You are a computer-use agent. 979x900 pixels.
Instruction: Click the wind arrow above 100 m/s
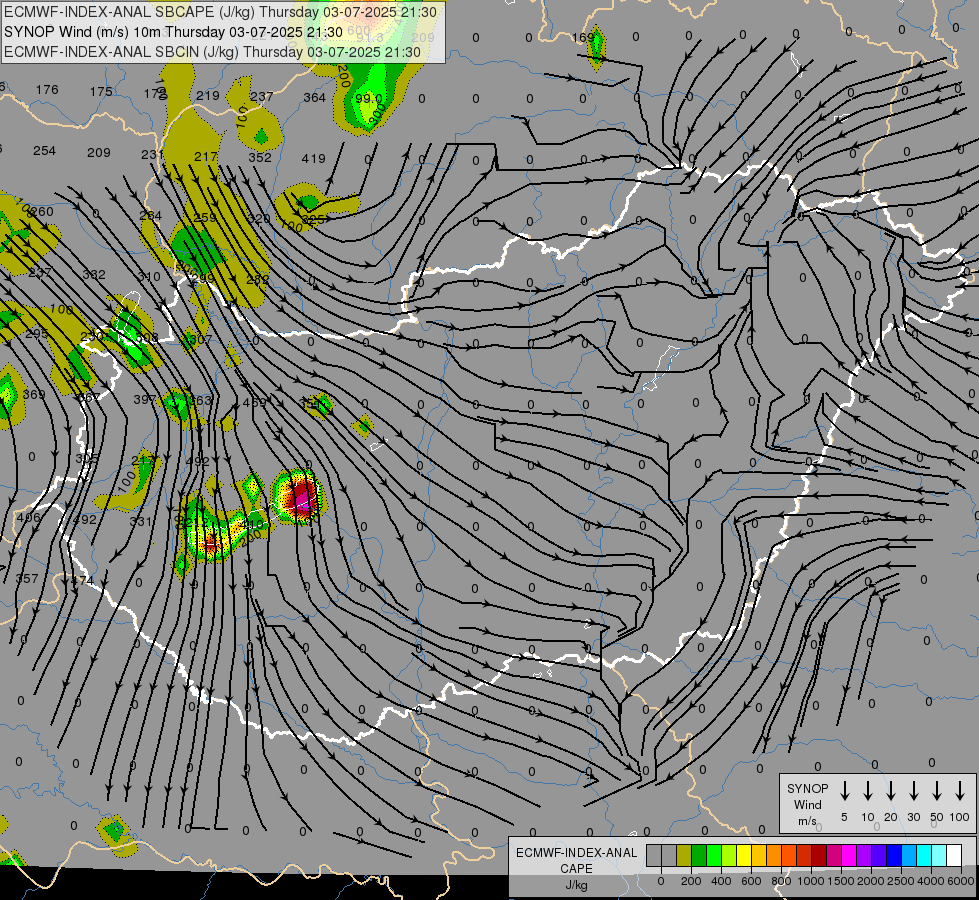point(960,790)
